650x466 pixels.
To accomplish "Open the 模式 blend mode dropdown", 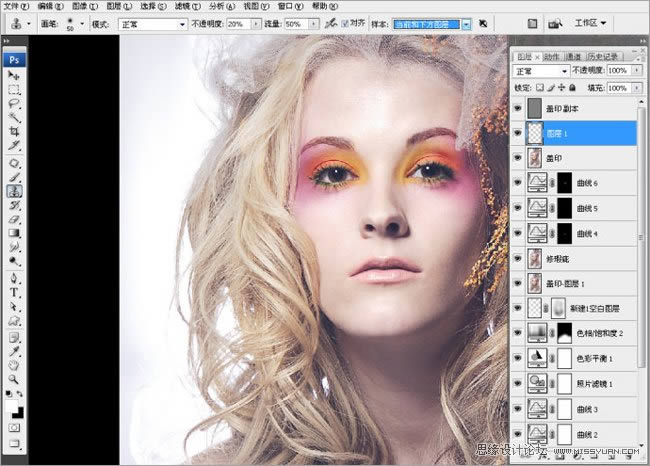I will 152,22.
